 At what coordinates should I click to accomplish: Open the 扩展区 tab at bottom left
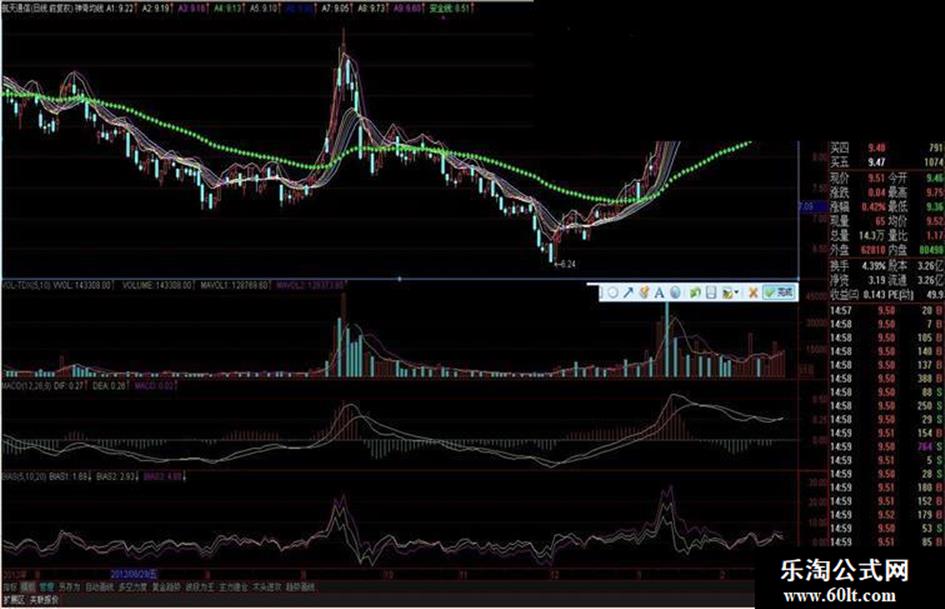(x=14, y=600)
